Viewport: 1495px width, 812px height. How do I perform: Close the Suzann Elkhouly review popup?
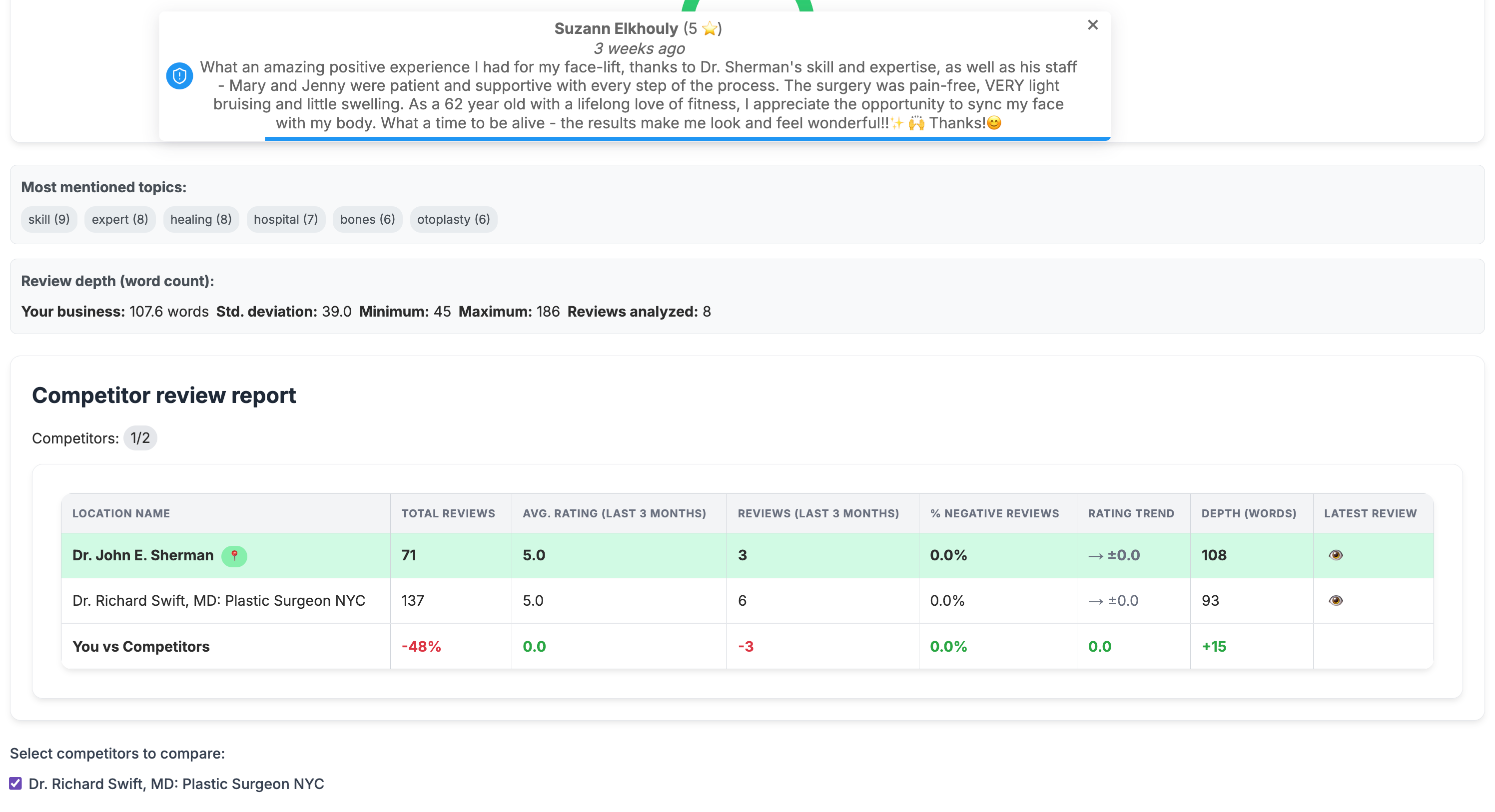[x=1093, y=25]
